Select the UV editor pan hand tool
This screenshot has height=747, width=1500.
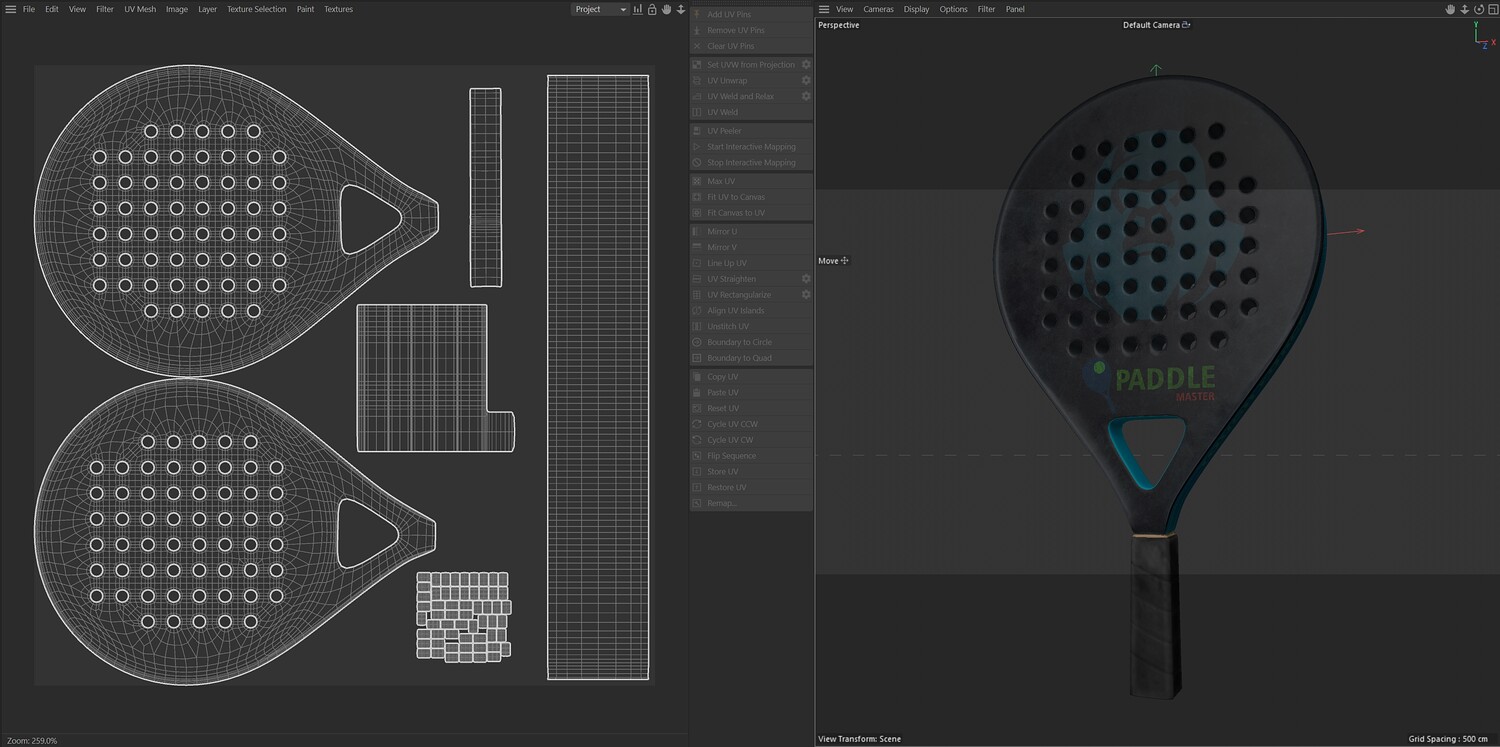tap(666, 9)
